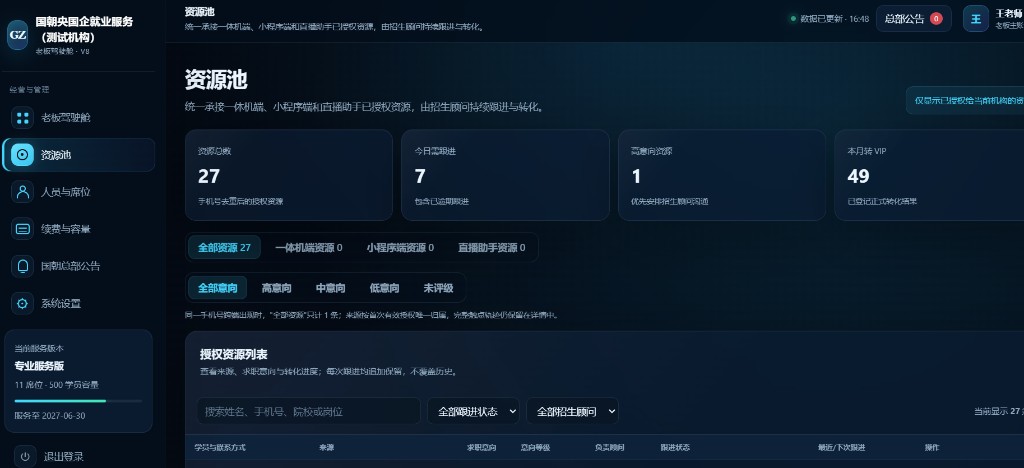The width and height of the screenshot is (1024, 468).
Task: Click the authorized-only notice banner 仅显示已授权给当前机构
Action: click(965, 101)
